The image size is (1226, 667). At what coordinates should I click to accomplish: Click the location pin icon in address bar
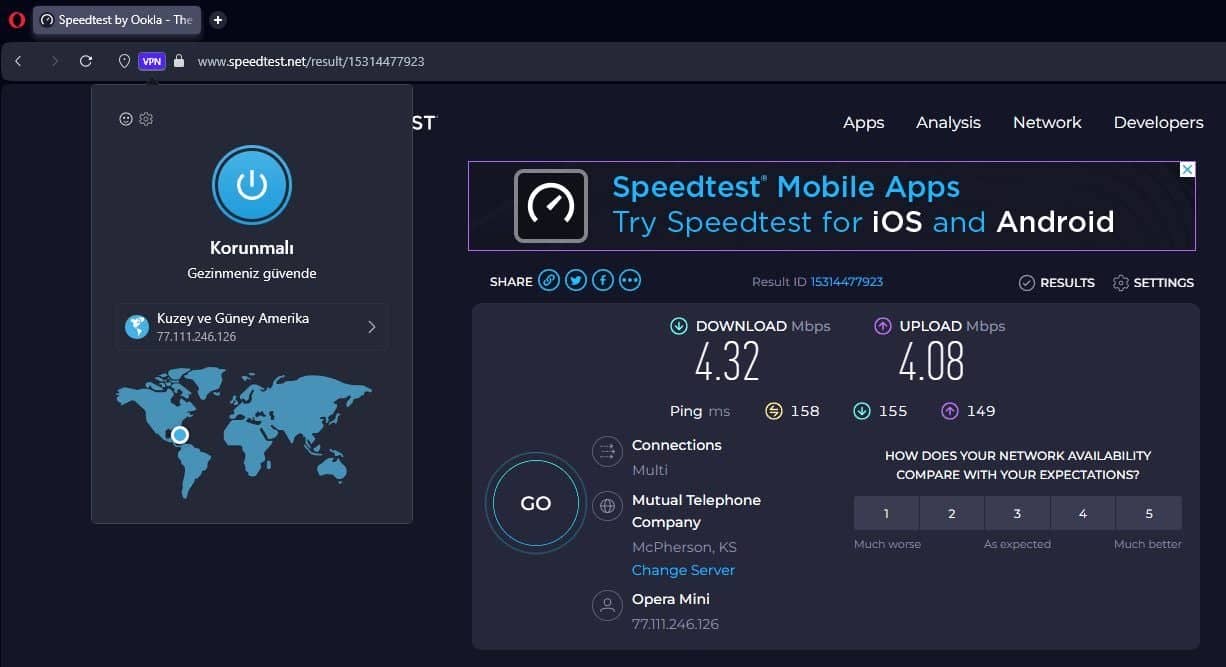pyautogui.click(x=124, y=61)
